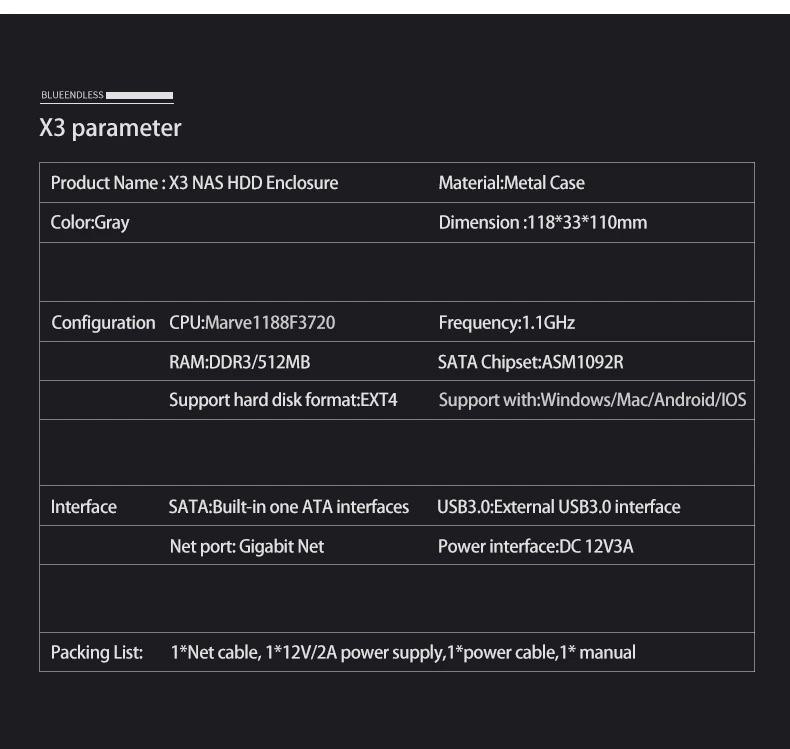
Task: Click the Frequency:1.1GHz value
Action: coord(506,323)
